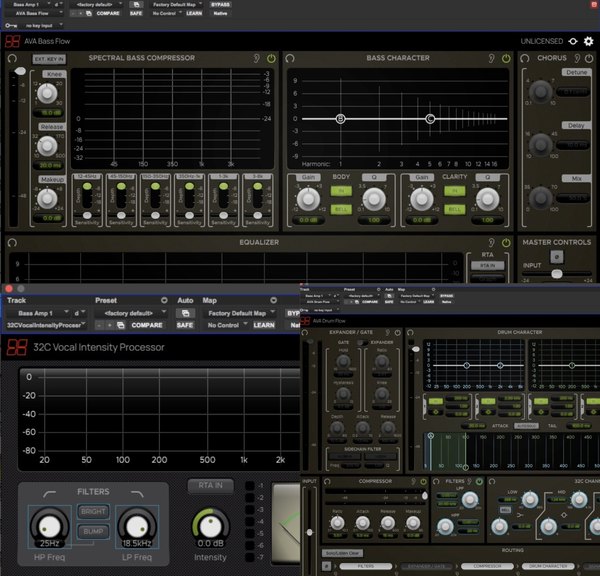The width and height of the screenshot is (600, 576).
Task: Click the low-pass filter shape icon
Action: [137, 496]
